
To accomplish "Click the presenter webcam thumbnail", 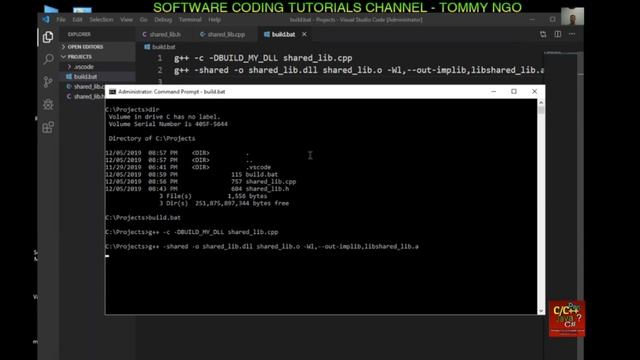I will click(572, 17).
